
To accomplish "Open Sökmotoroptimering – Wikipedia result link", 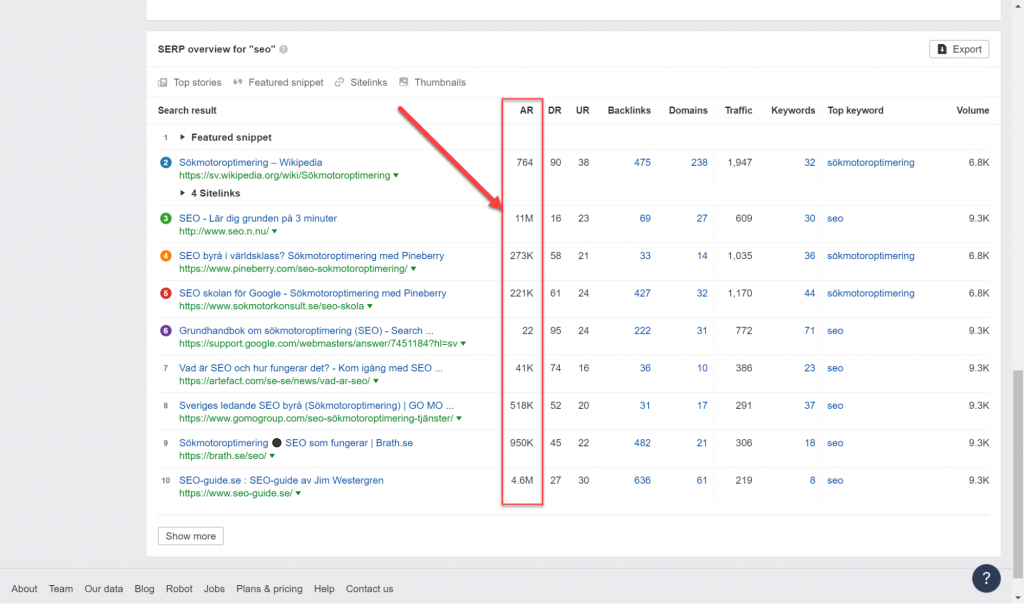I will [251, 163].
